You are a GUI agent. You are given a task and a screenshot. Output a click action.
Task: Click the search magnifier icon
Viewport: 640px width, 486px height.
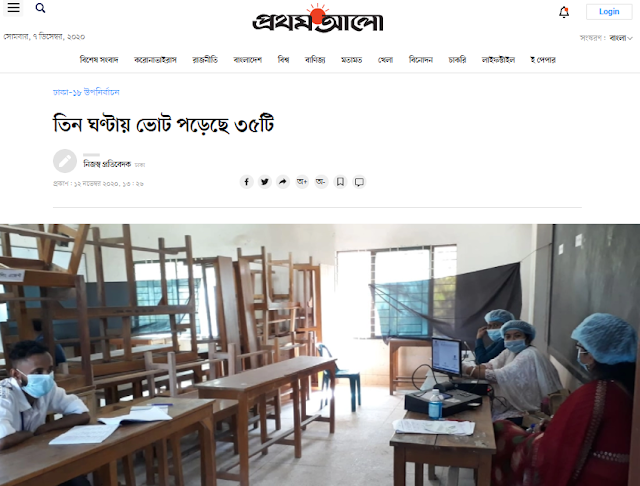click(x=40, y=8)
